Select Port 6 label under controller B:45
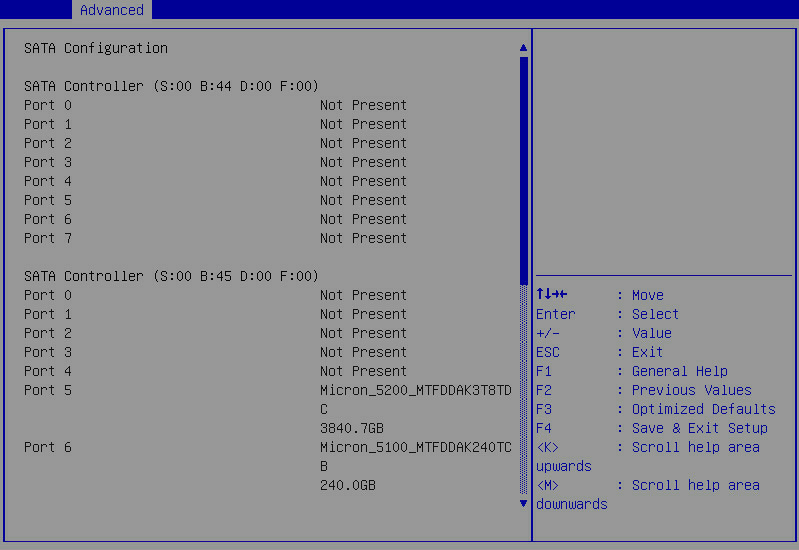Image resolution: width=799 pixels, height=550 pixels. (x=48, y=448)
